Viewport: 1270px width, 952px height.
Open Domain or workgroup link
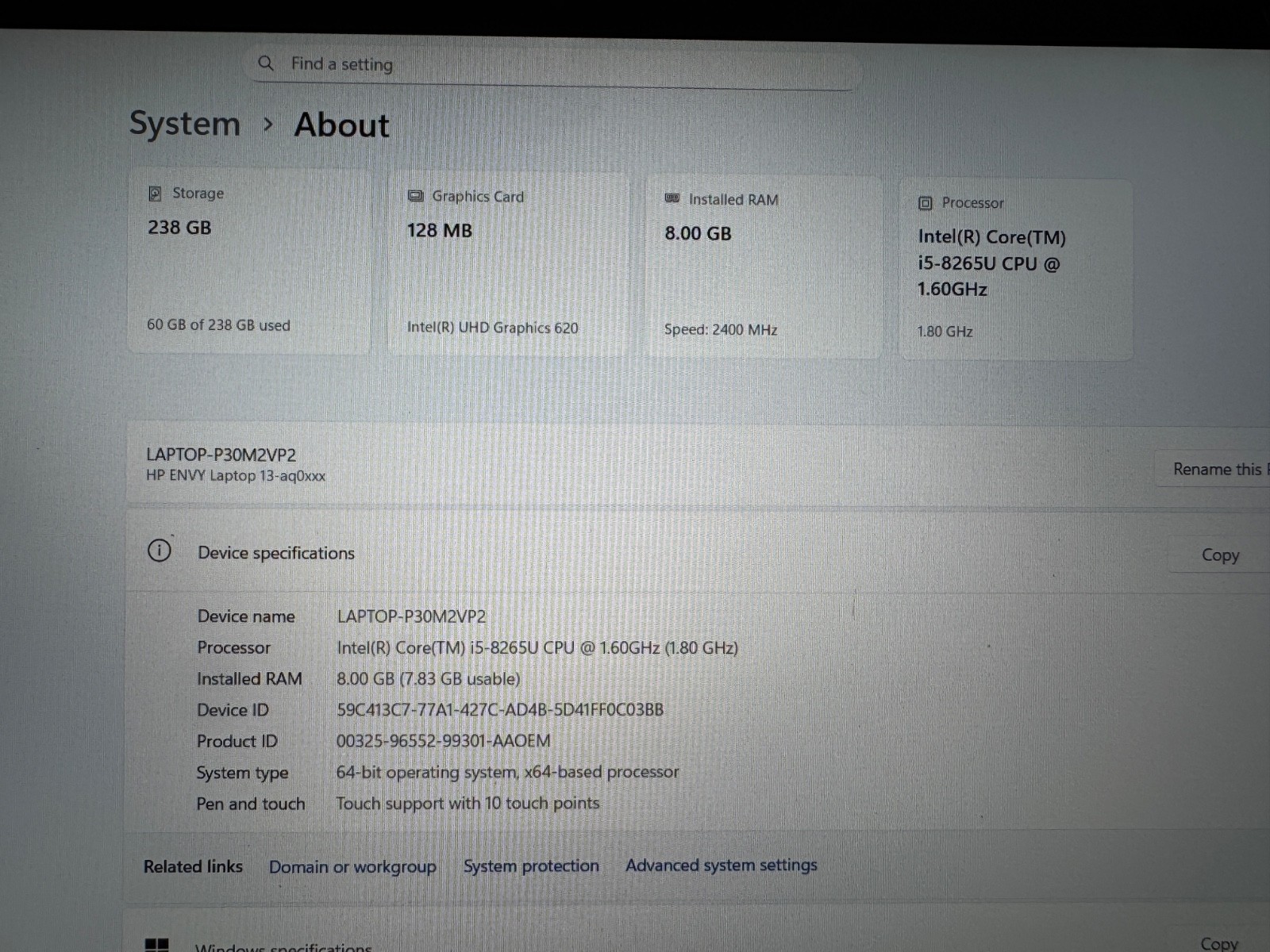coord(352,866)
